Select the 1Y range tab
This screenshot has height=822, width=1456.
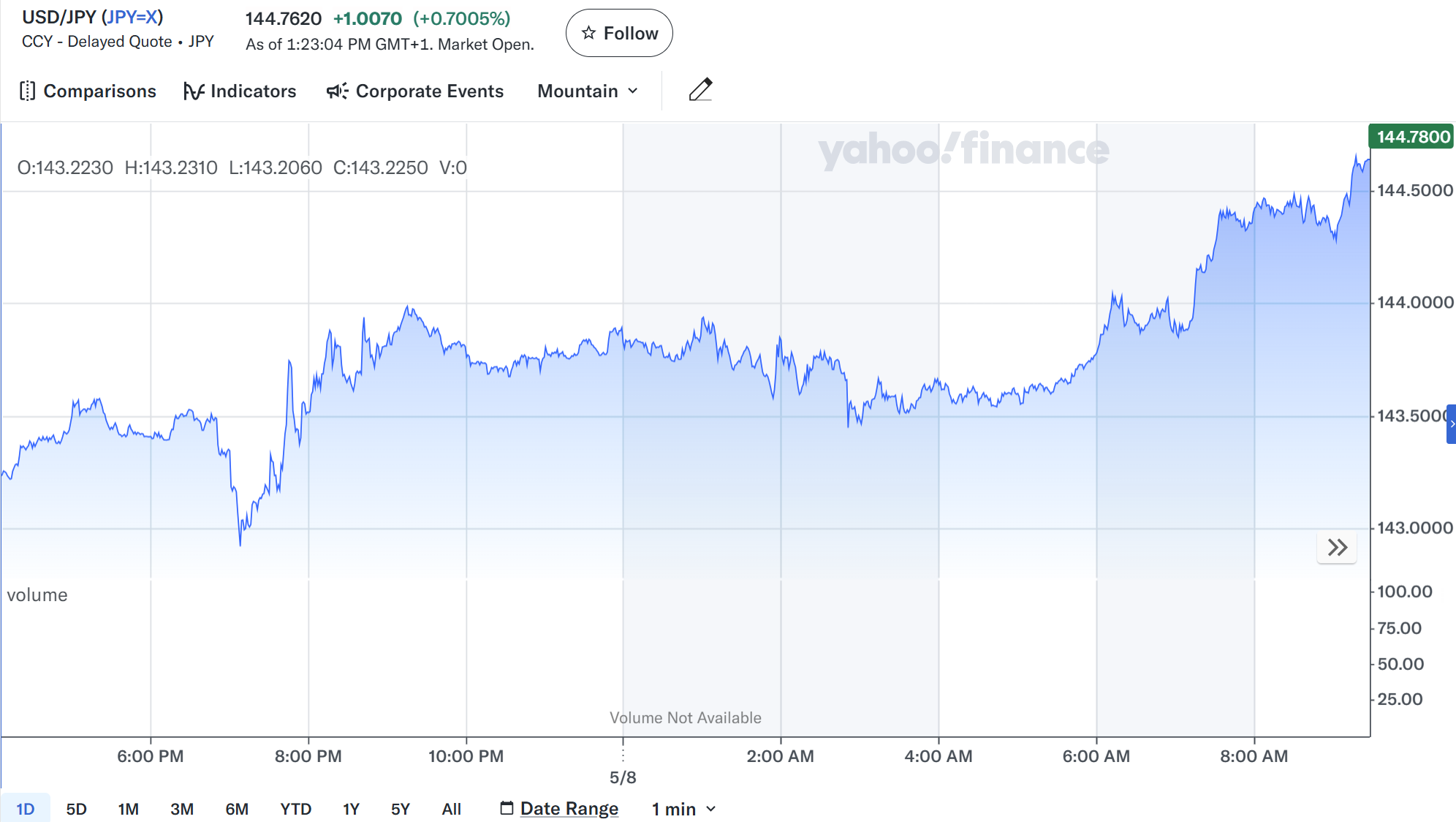point(352,809)
